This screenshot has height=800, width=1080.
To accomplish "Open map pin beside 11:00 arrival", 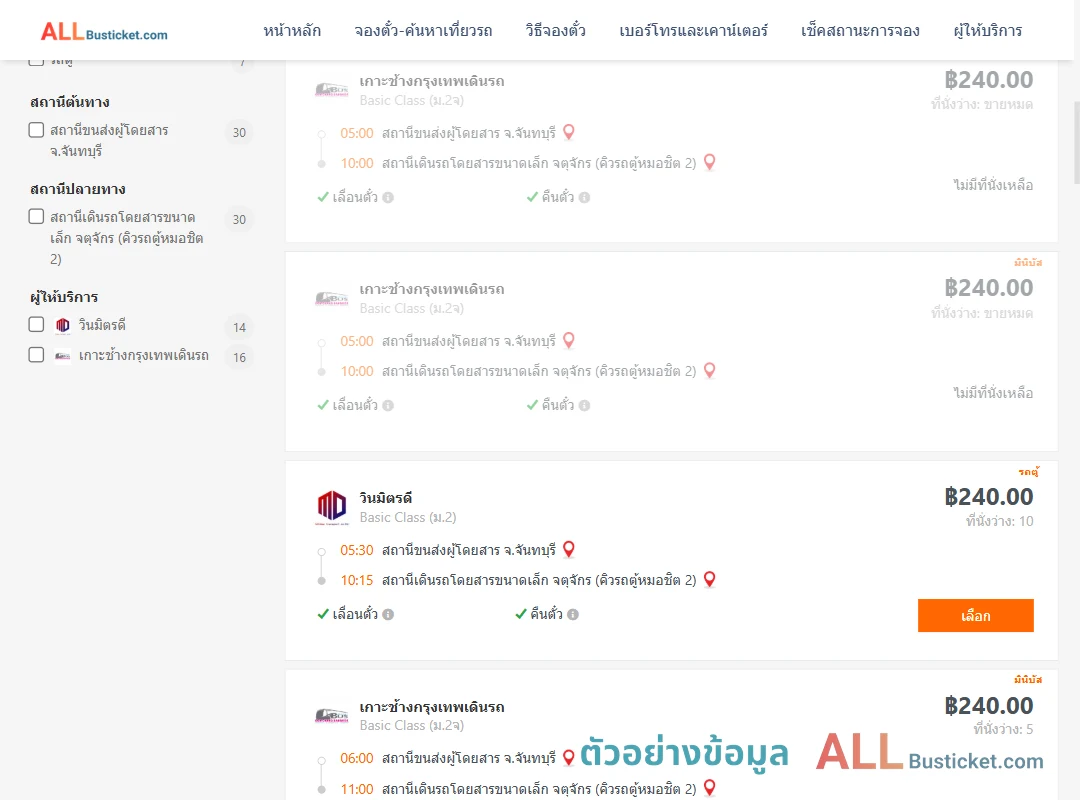I will coord(709,788).
